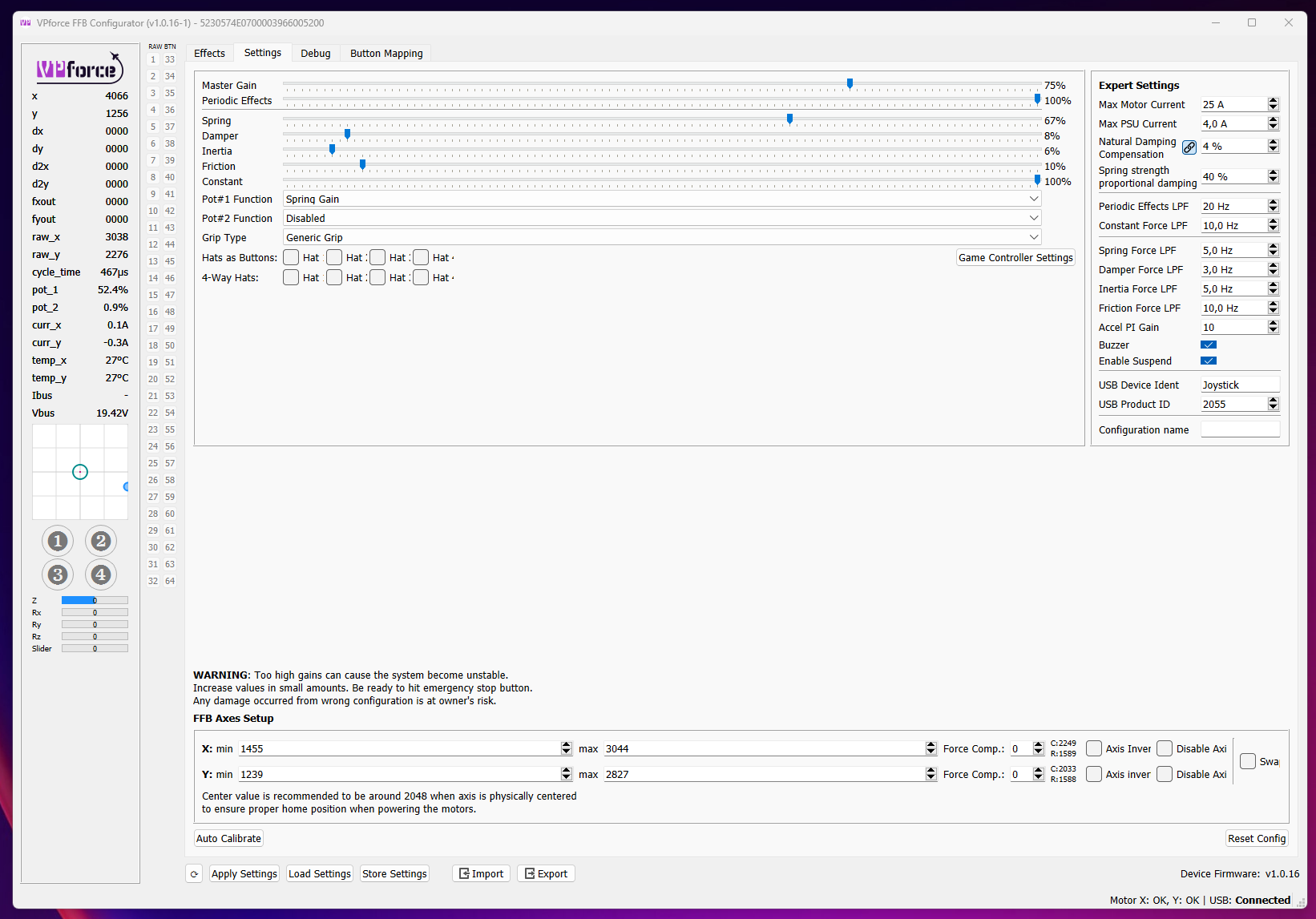This screenshot has width=1316, height=919.
Task: Click the circled number 2 indicator
Action: [x=101, y=541]
